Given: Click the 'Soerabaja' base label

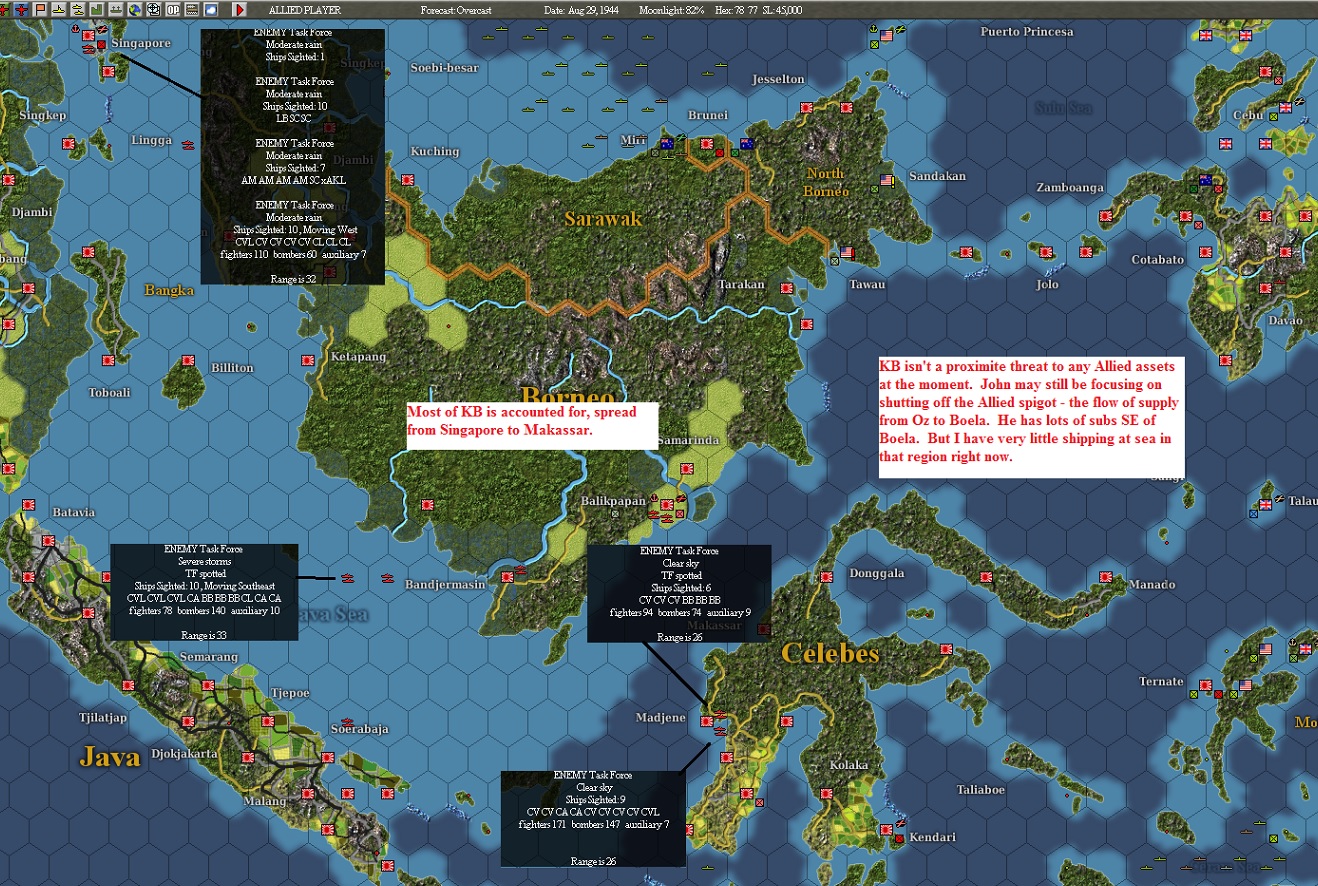Looking at the screenshot, I should (x=359, y=729).
